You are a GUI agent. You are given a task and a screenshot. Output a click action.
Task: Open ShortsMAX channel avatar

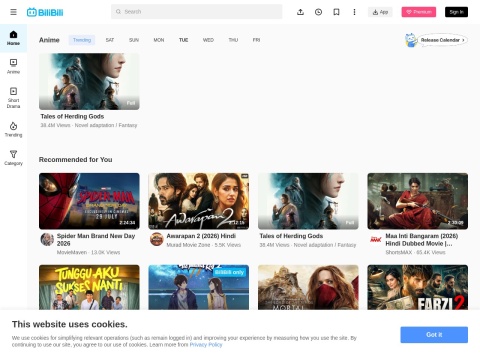(376, 239)
